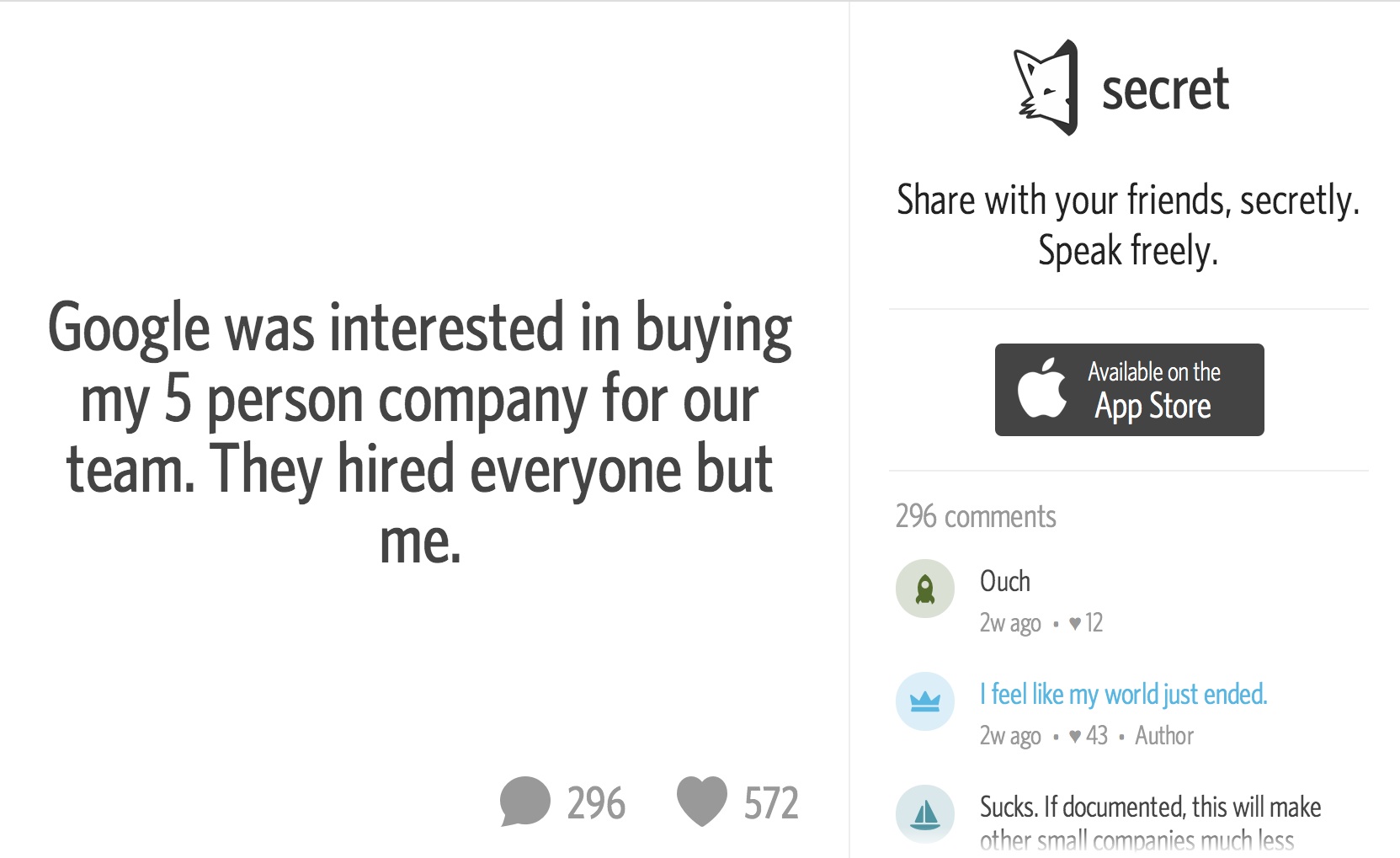Click the 2w ago timestamp on the Ouch comment
The height and width of the screenshot is (858, 1400).
pos(1009,623)
